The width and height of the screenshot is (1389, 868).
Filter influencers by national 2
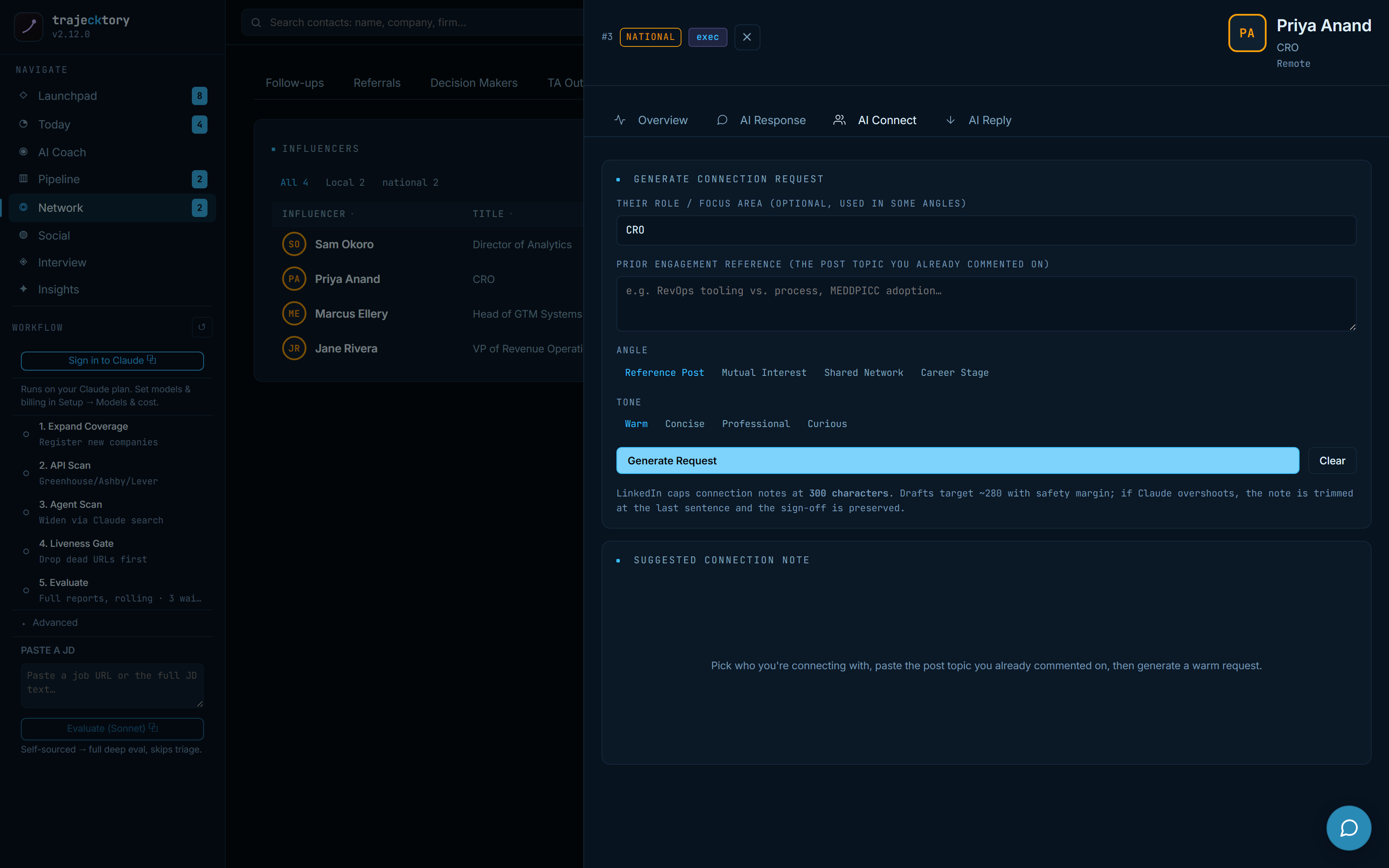tap(410, 183)
